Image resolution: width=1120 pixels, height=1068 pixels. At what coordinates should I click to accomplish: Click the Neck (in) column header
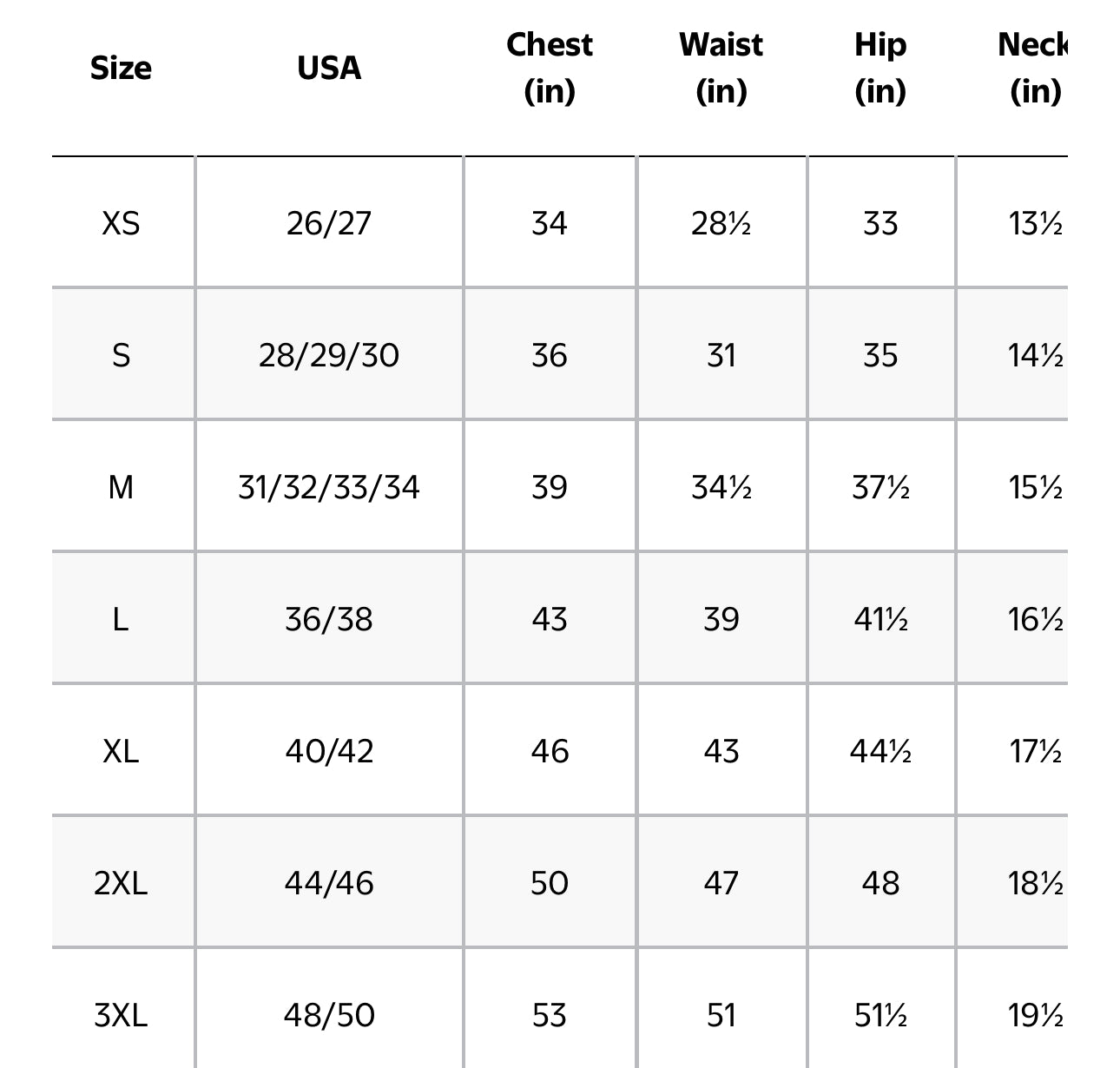(x=1034, y=68)
